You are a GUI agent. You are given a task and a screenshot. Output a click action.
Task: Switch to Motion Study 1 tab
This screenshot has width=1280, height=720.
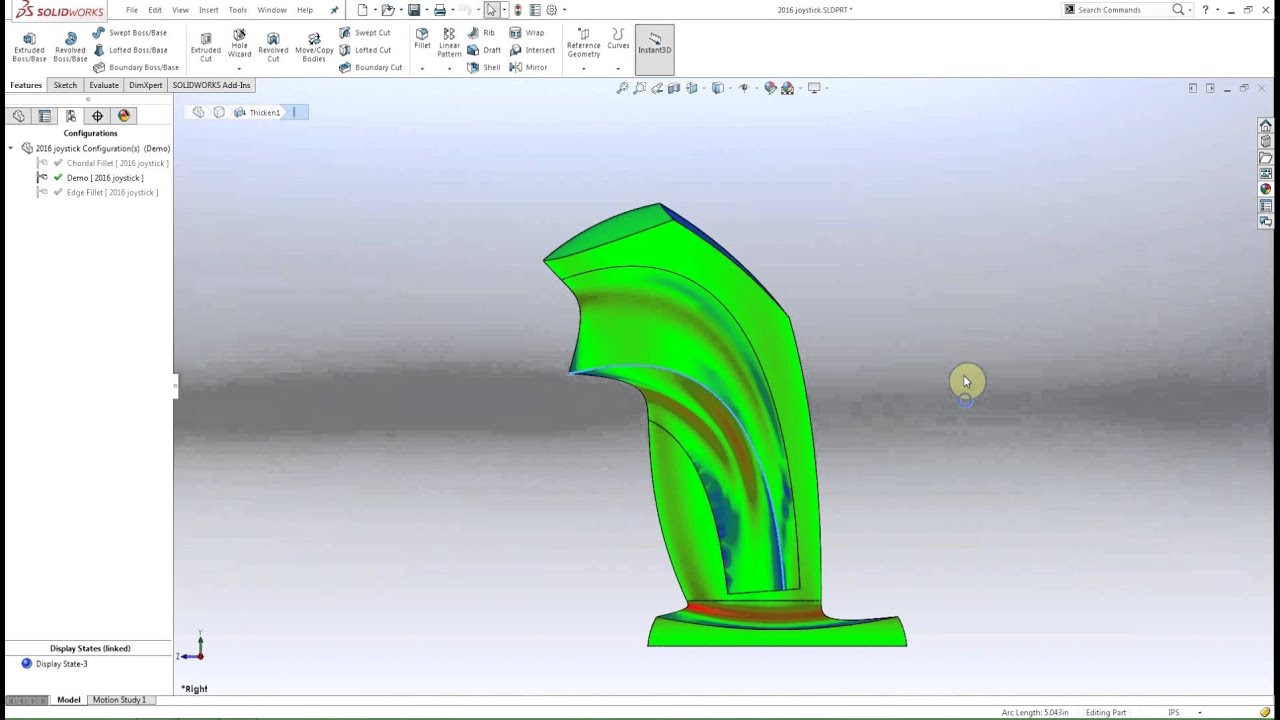119,700
